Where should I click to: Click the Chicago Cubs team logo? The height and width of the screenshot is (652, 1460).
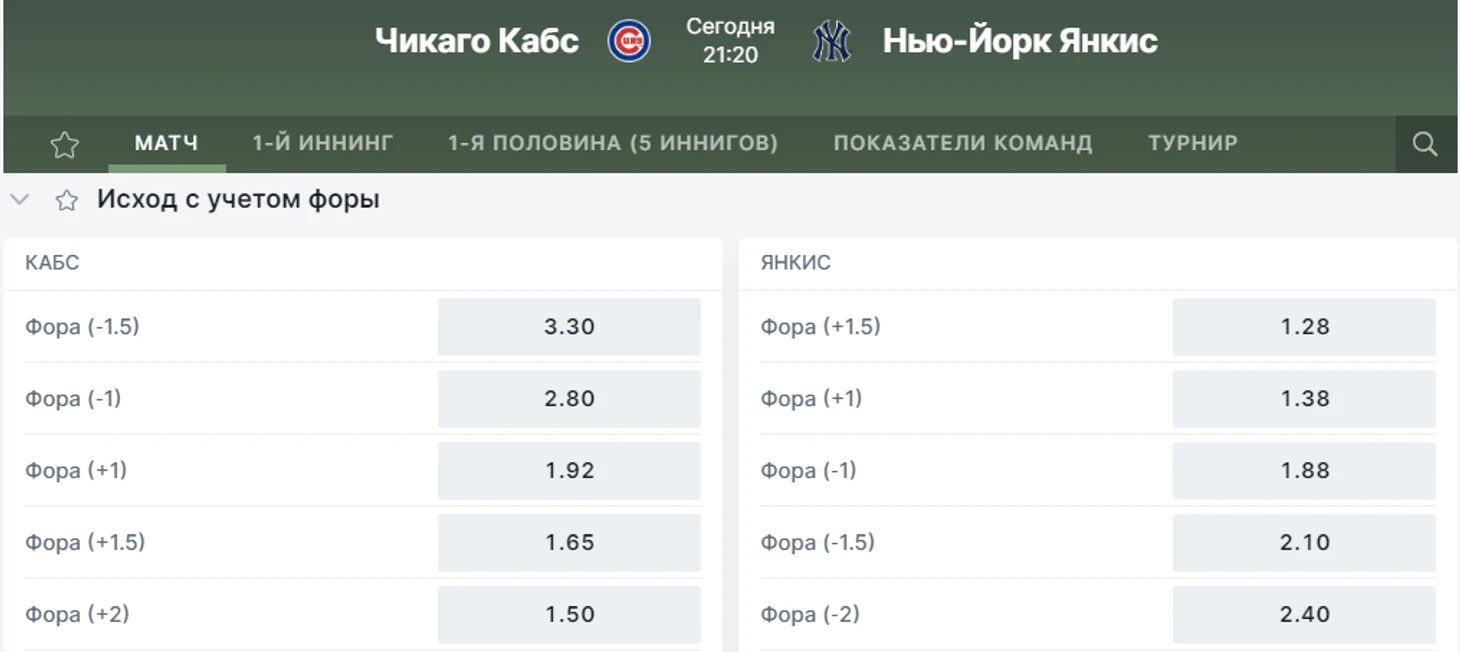click(x=629, y=41)
